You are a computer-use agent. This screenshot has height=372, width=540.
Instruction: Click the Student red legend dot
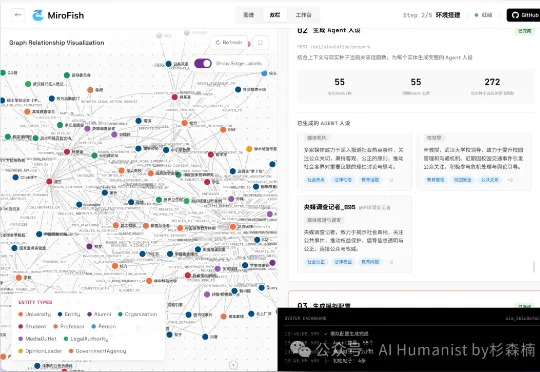pyautogui.click(x=21, y=326)
